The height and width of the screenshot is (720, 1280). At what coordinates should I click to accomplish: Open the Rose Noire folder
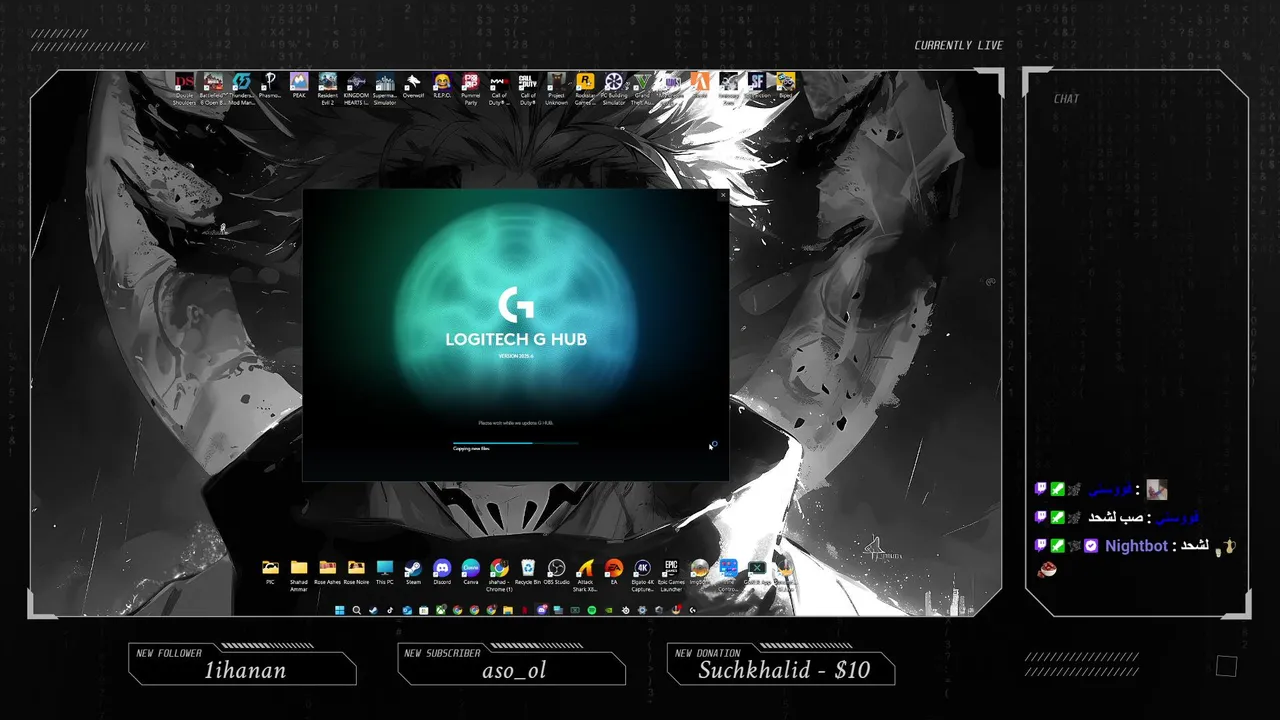[x=356, y=572]
